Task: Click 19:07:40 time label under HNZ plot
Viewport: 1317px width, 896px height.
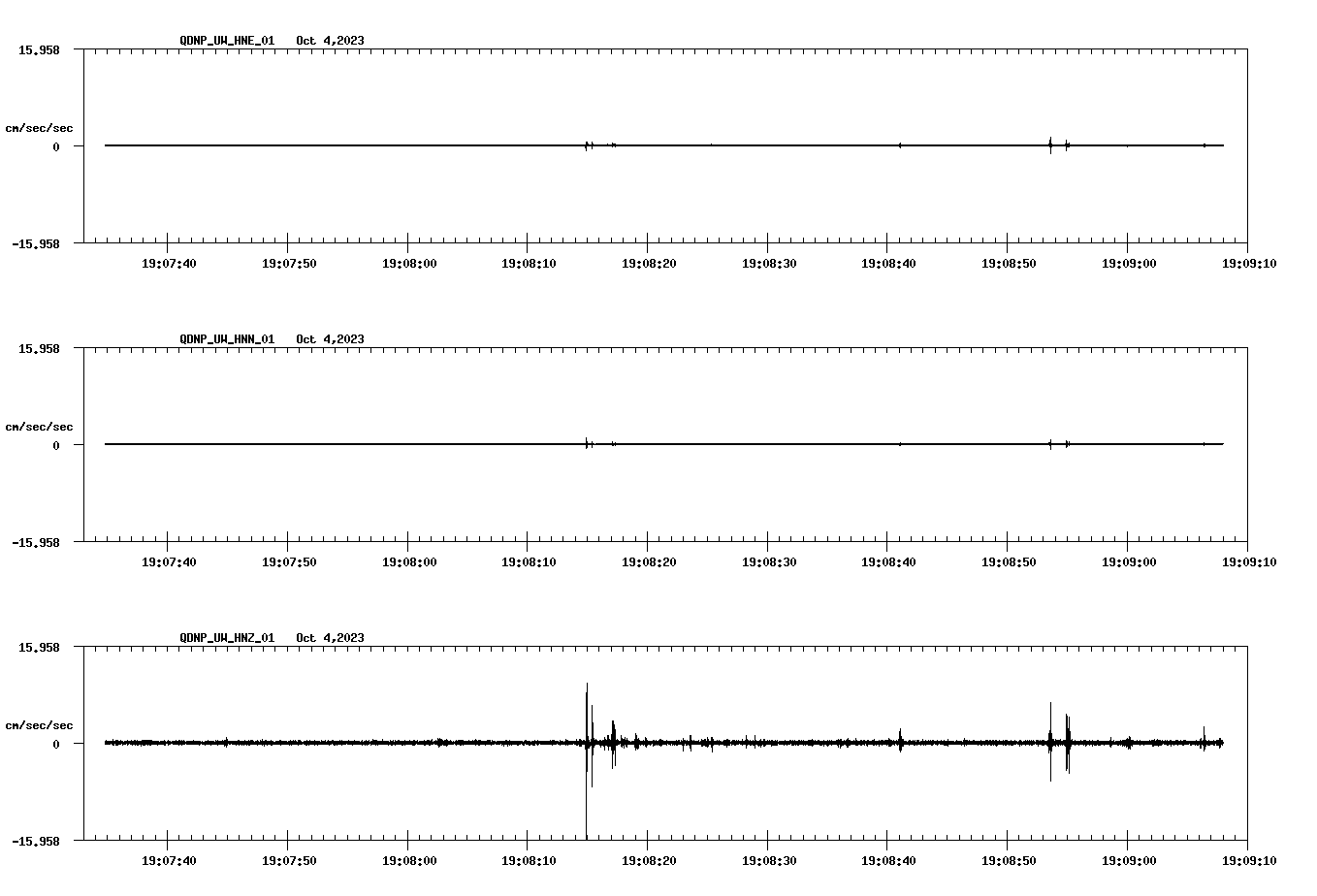Action: 169,860
